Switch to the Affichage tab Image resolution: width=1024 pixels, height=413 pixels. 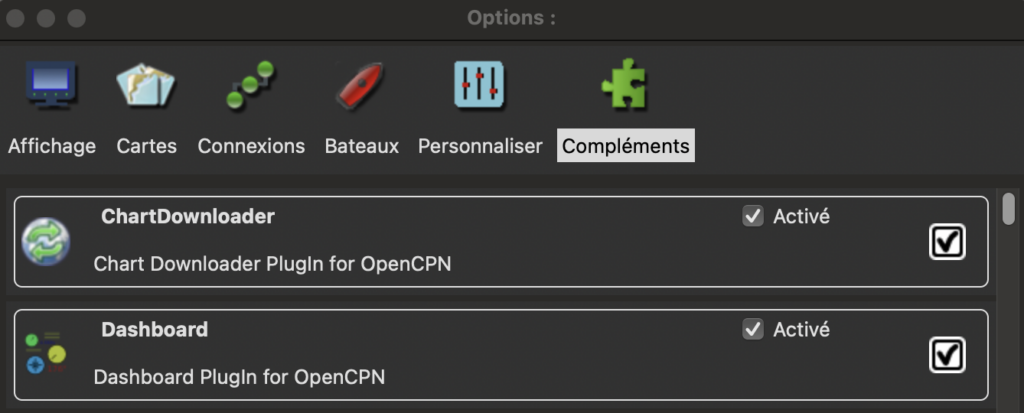pos(52,146)
